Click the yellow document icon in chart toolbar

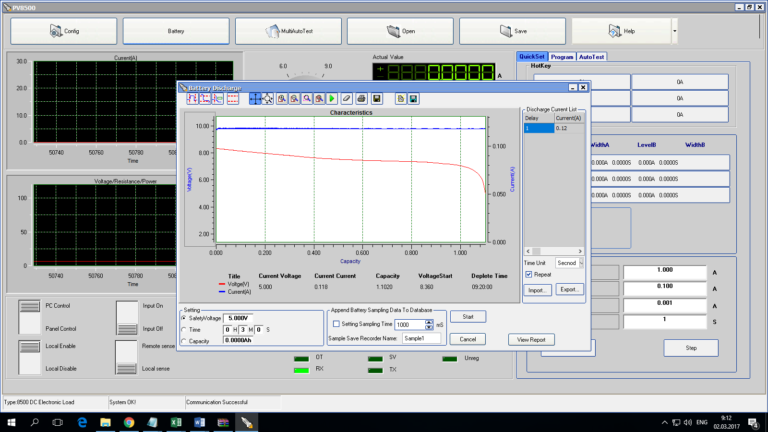click(401, 99)
